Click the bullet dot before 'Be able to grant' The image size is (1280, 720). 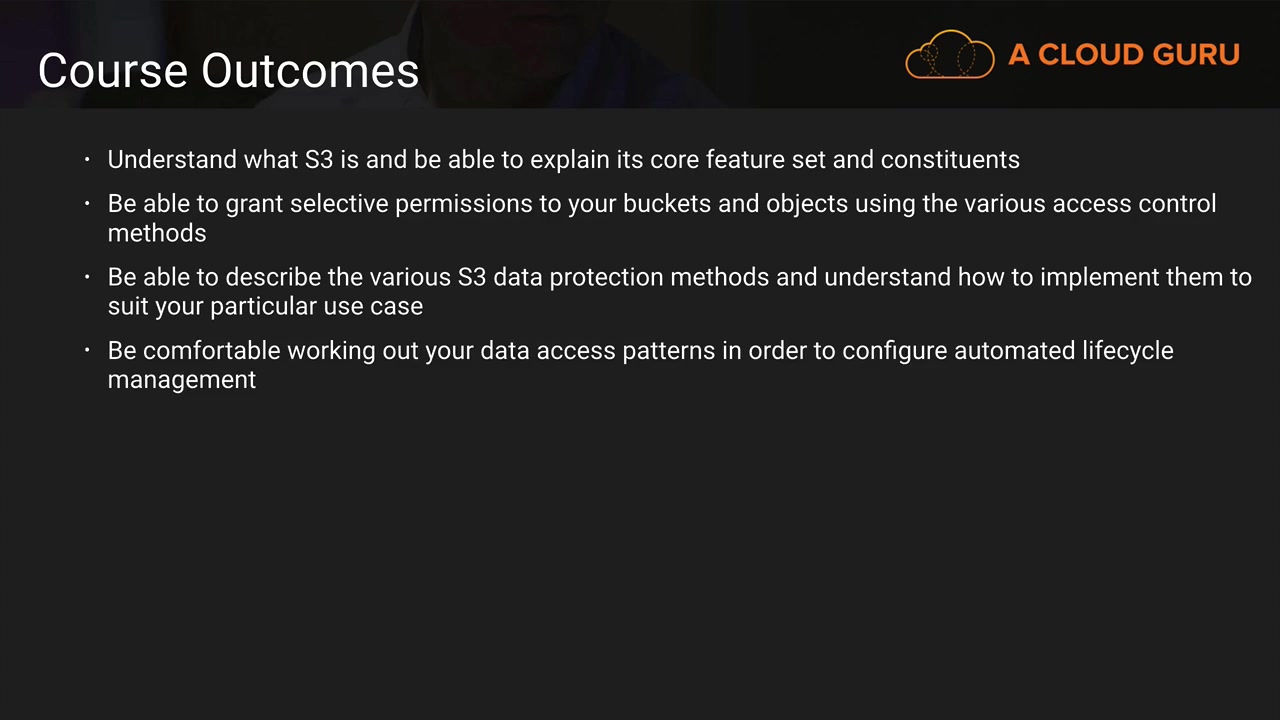88,204
